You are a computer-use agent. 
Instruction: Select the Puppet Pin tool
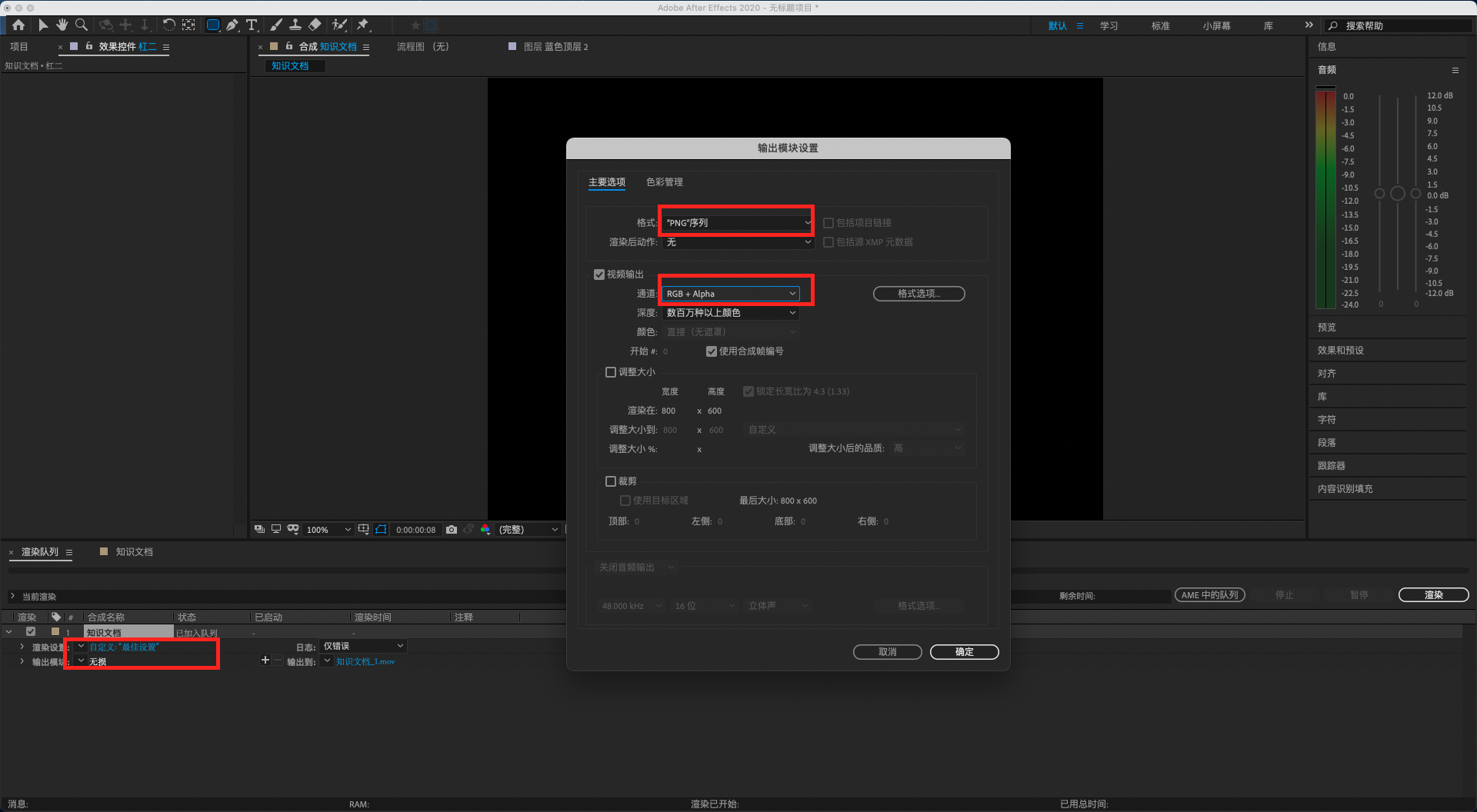coord(363,25)
